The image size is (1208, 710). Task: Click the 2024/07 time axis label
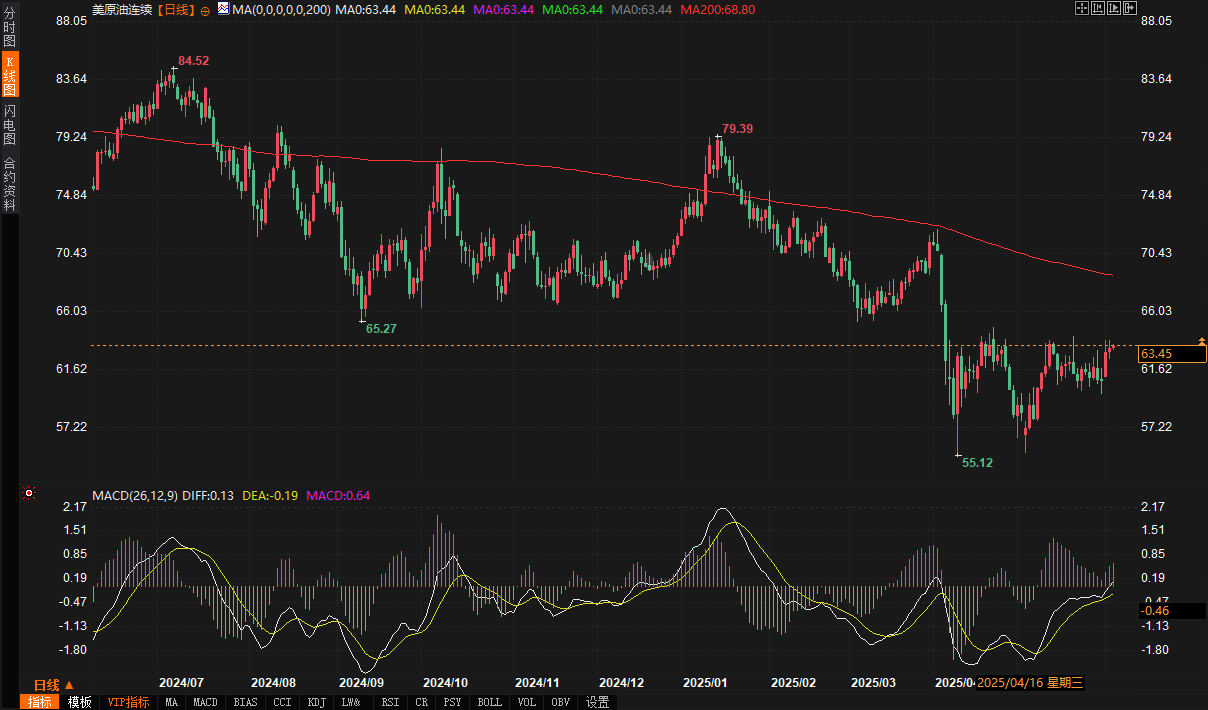[182, 682]
